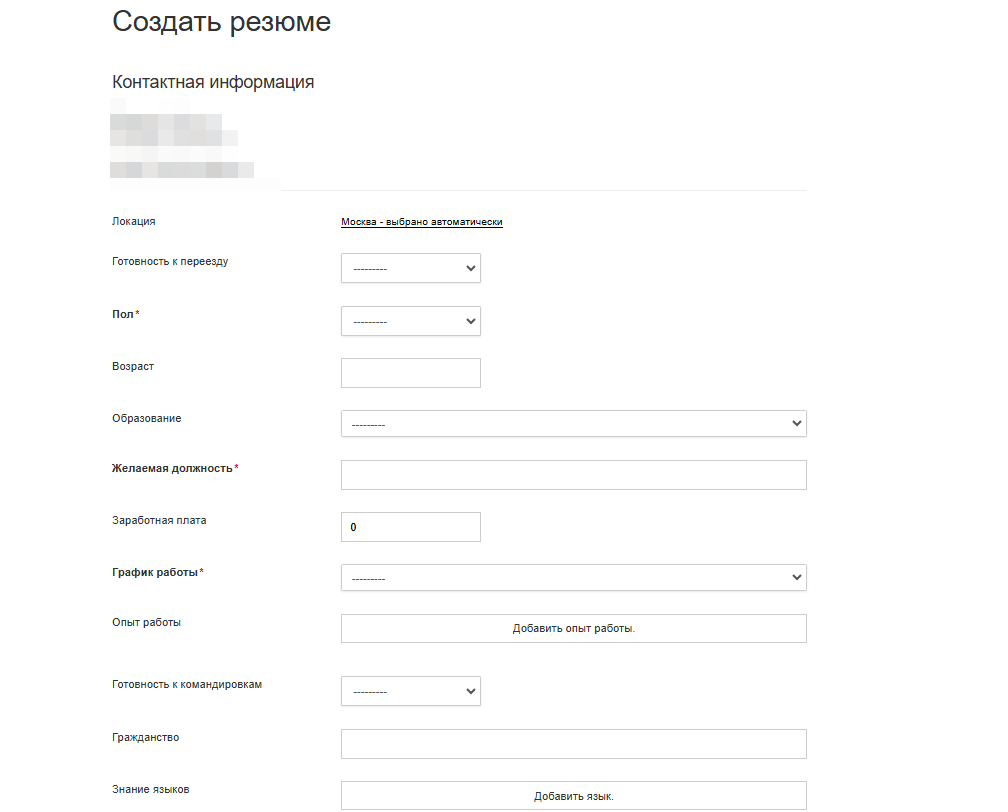The image size is (1008, 812).
Task: Expand the 'Пол' gender dropdown
Action: [x=410, y=321]
